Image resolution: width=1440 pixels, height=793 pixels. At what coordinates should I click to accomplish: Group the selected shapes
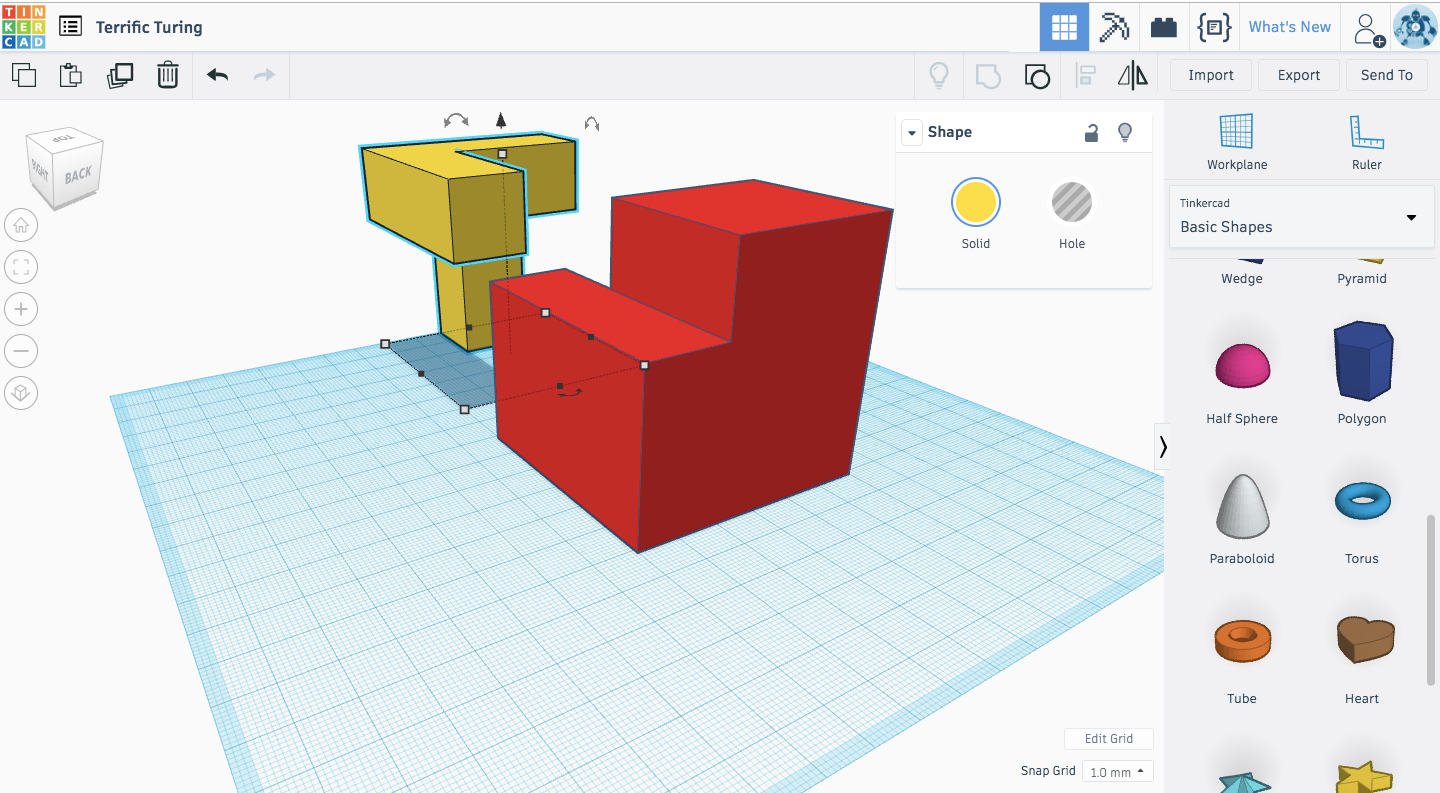[1036, 75]
